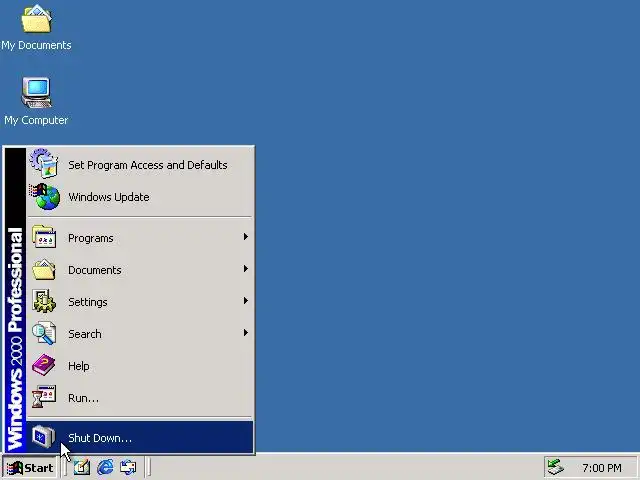Click the Show Desktop quick launch icon
This screenshot has width=640, height=480.
82,467
